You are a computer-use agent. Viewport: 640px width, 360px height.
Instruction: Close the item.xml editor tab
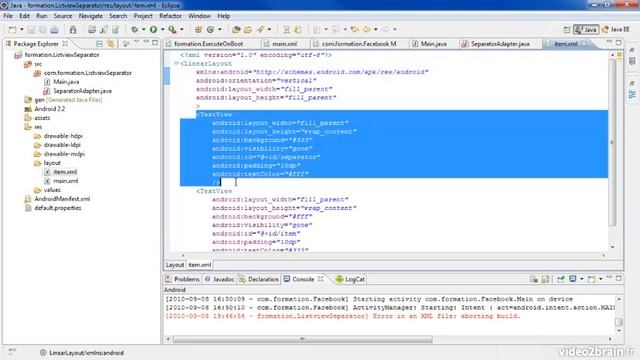(x=584, y=43)
